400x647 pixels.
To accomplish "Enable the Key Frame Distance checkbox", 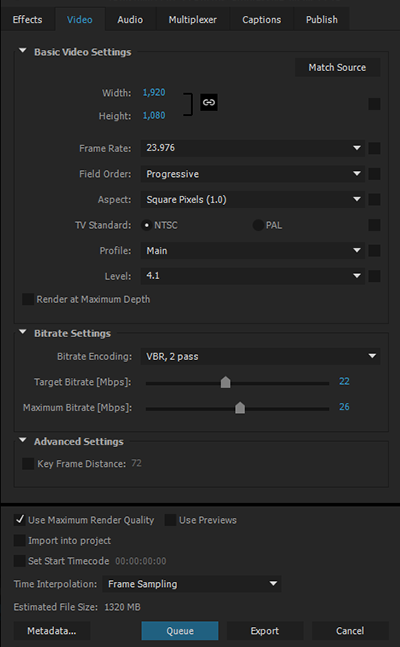I will coord(28,463).
